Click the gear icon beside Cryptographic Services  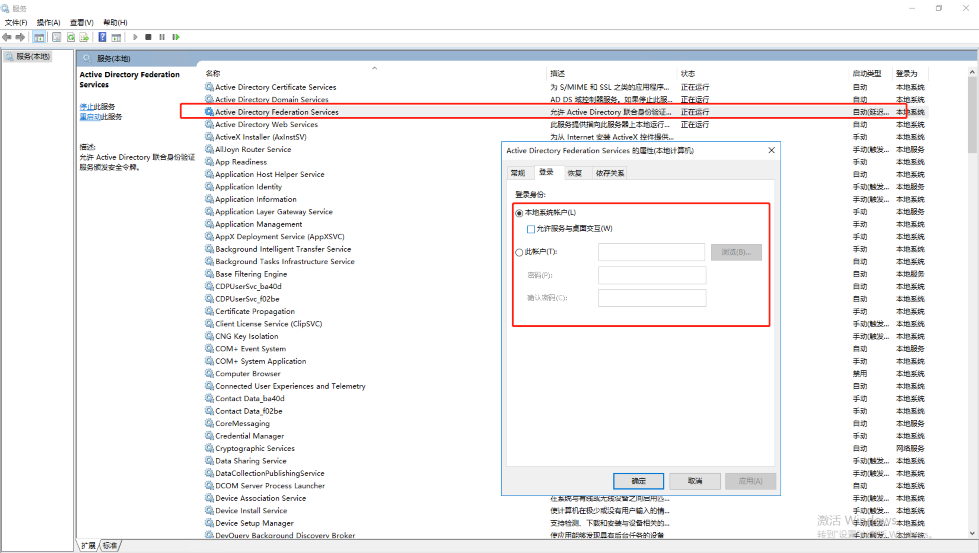coord(209,448)
